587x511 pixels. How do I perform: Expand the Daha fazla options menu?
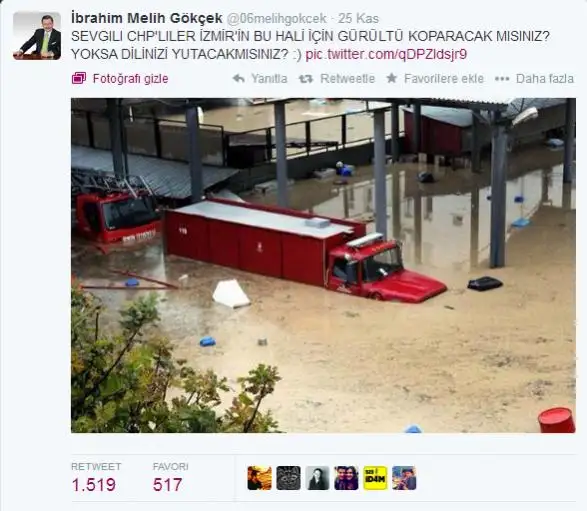pos(545,79)
